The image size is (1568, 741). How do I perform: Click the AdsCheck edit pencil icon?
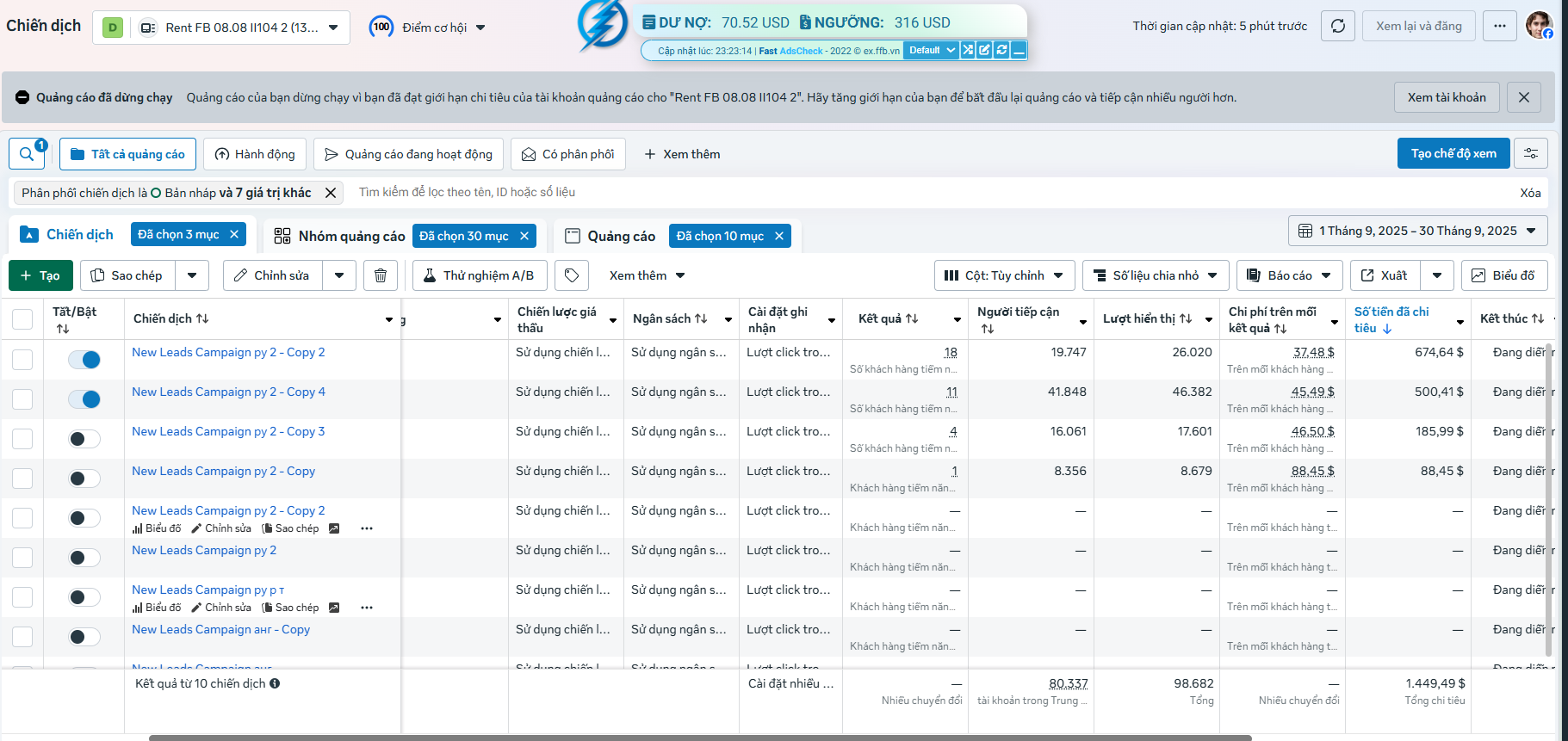tap(984, 50)
